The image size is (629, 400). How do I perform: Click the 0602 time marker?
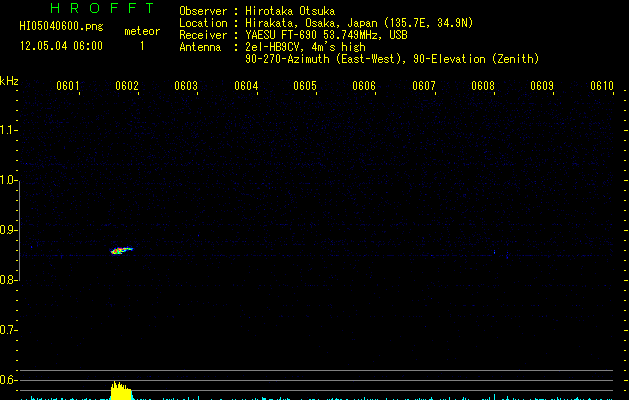point(127,85)
